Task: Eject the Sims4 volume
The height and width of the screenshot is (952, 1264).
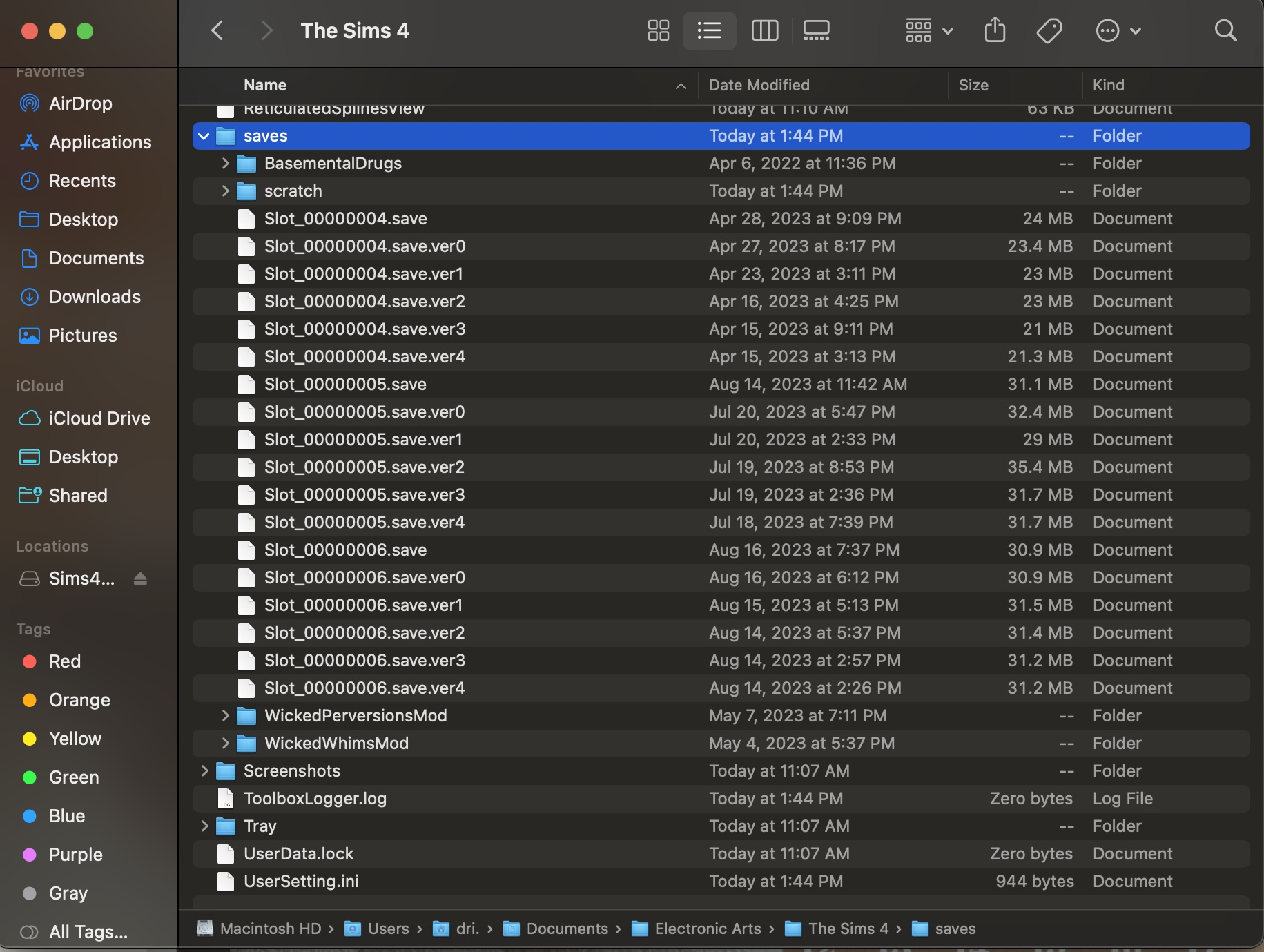Action: [x=140, y=579]
